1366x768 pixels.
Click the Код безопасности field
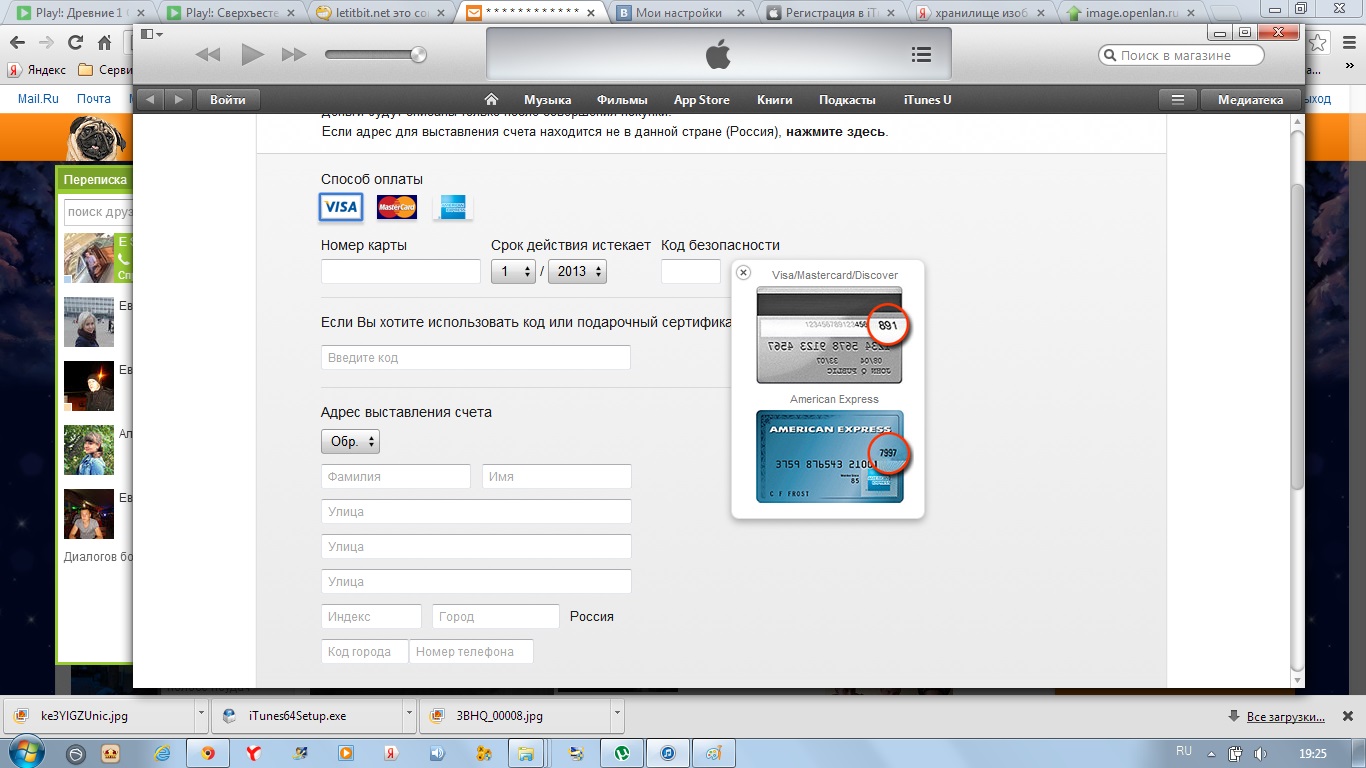click(691, 271)
